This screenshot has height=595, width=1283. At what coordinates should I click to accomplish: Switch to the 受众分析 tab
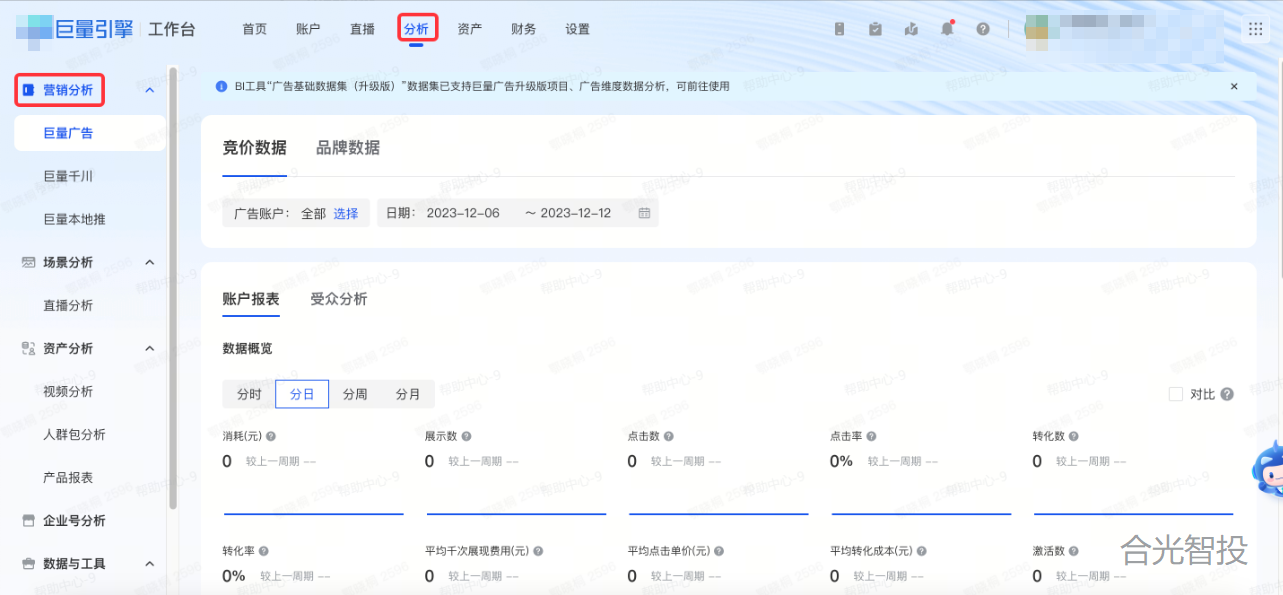(x=338, y=299)
